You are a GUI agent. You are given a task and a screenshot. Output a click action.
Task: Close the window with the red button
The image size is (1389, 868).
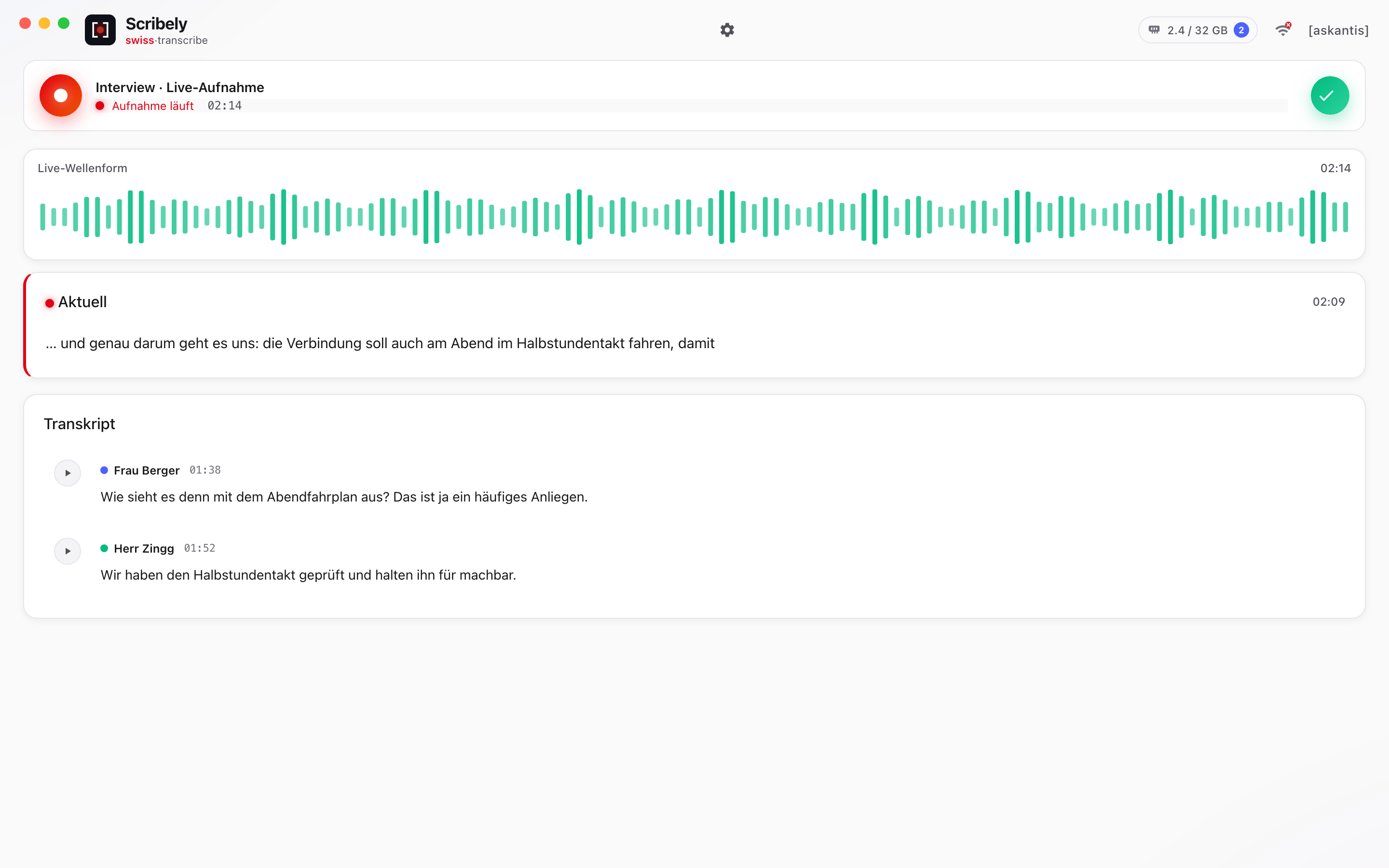coord(25,23)
